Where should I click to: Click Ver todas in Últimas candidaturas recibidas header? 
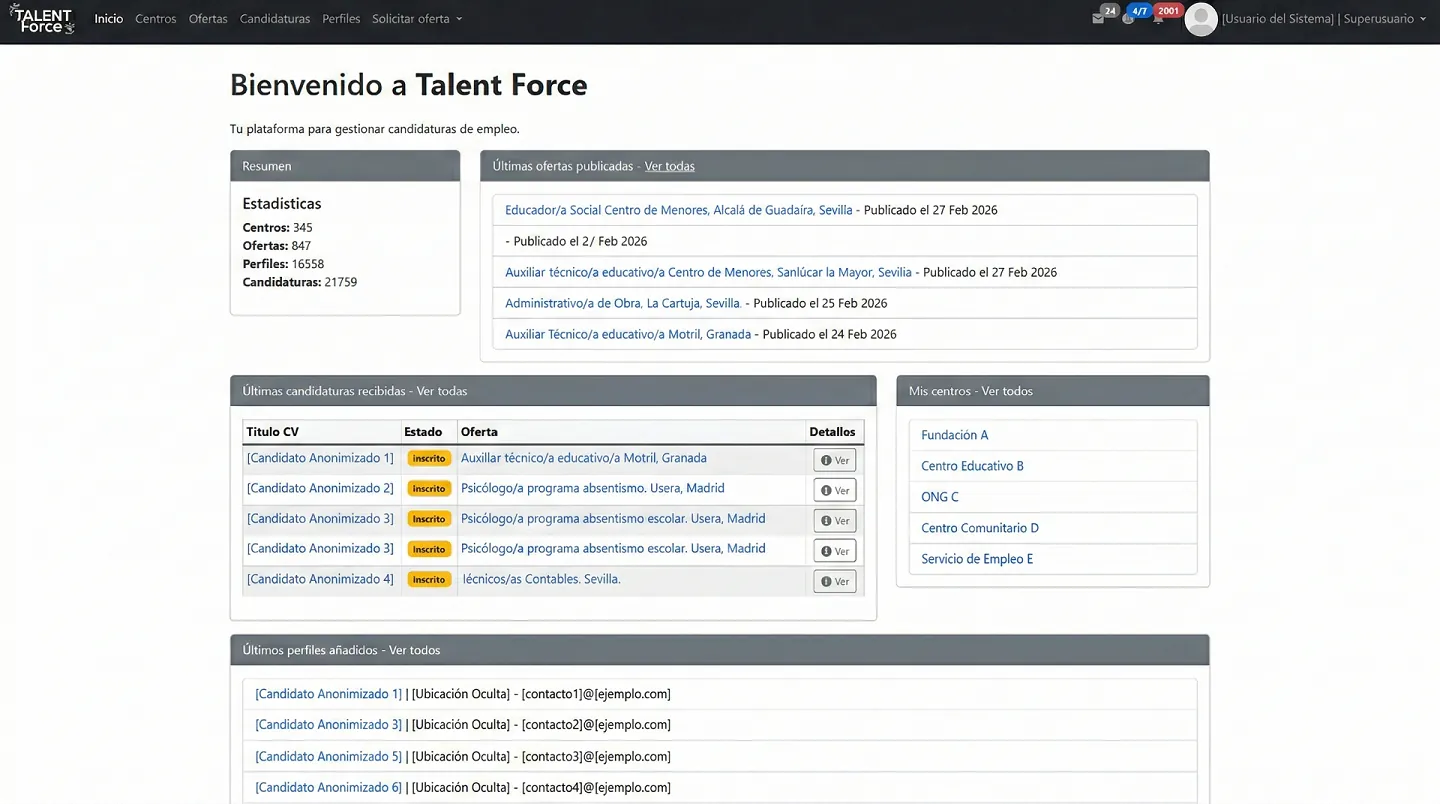pos(442,391)
